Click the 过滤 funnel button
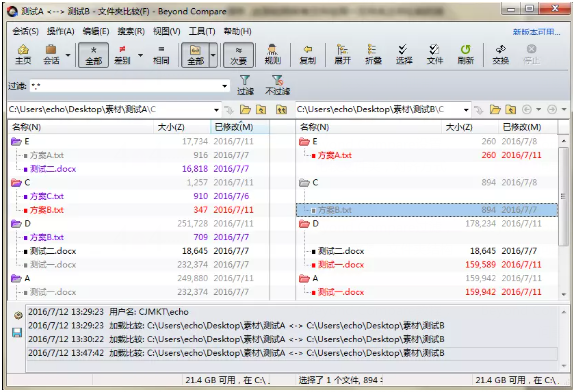 click(x=245, y=85)
